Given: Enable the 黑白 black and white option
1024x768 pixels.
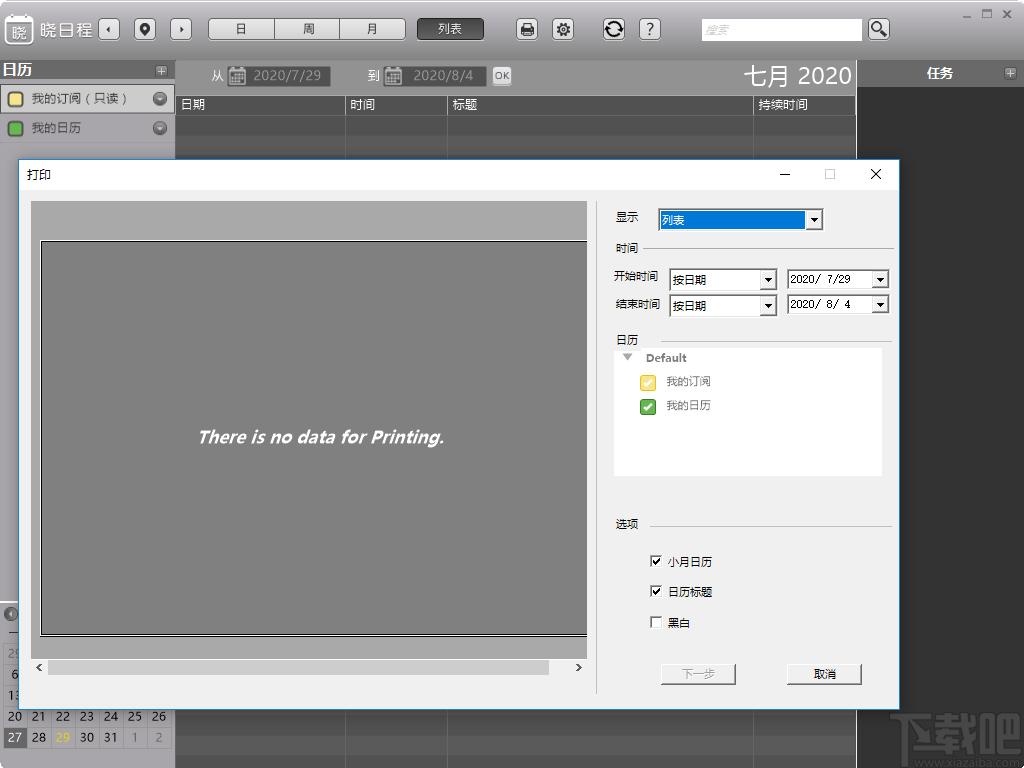Looking at the screenshot, I should (x=656, y=622).
